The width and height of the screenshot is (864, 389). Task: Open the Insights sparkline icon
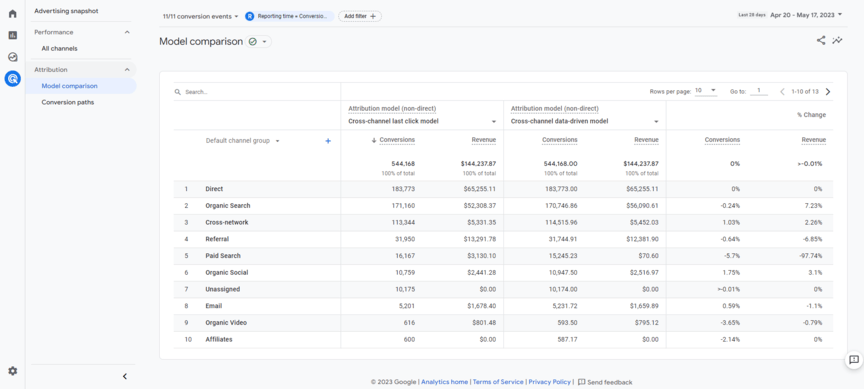[x=838, y=40]
